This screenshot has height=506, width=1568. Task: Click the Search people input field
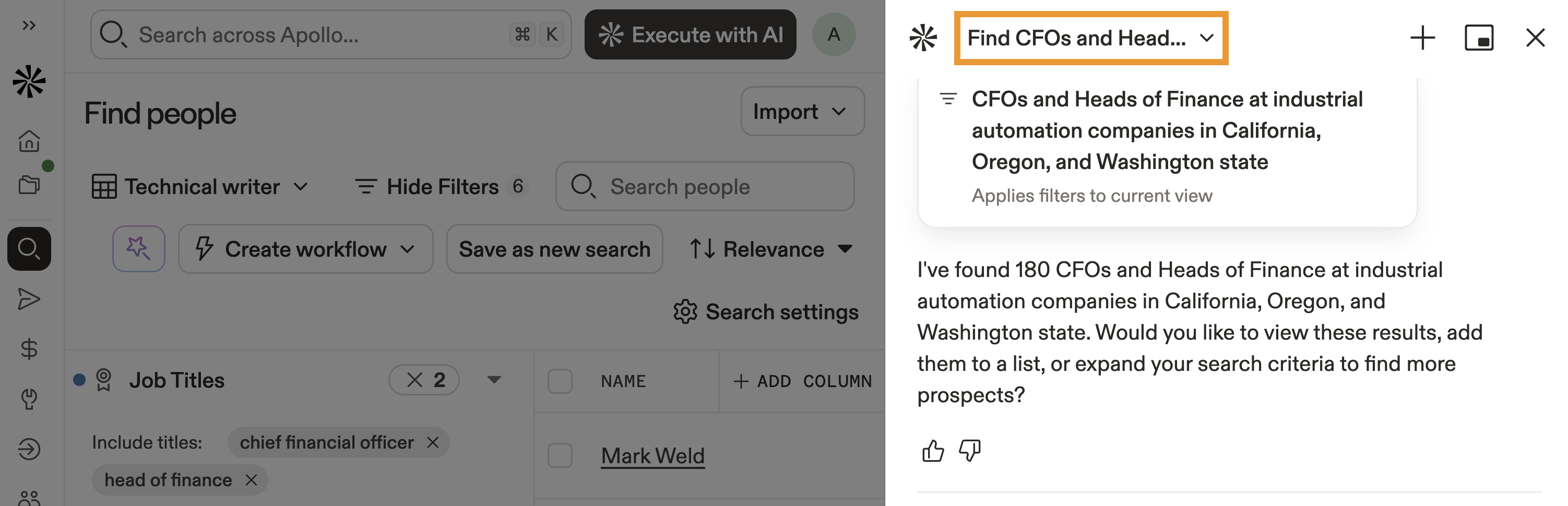712,187
